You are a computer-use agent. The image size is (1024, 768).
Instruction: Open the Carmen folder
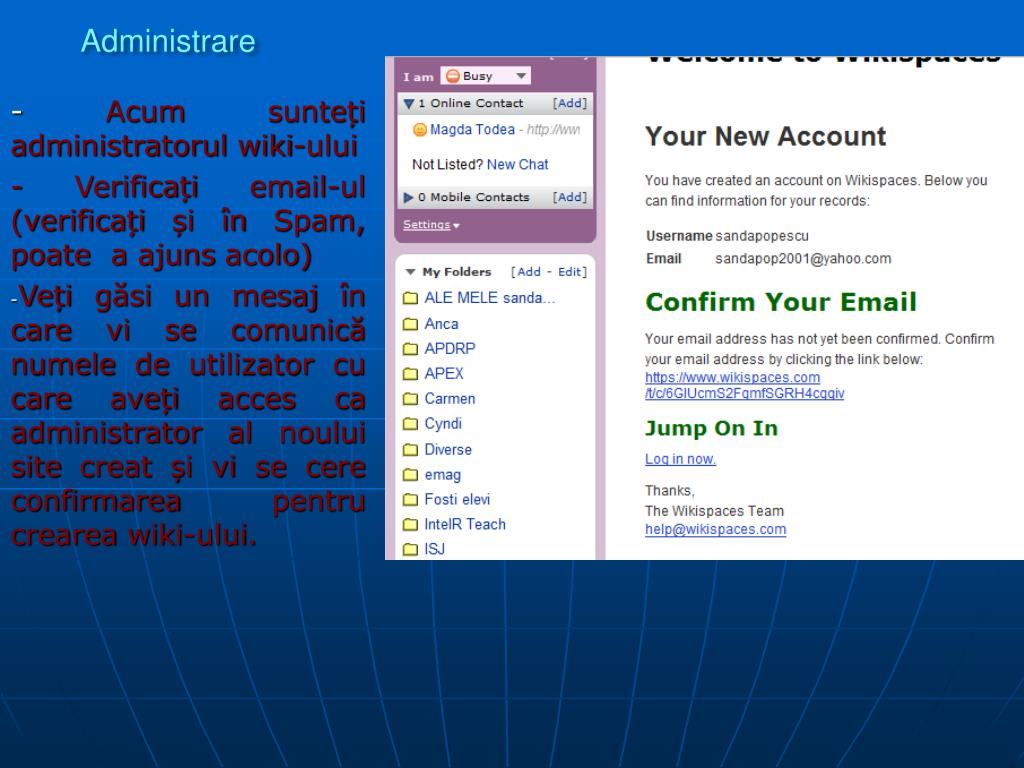coord(450,398)
